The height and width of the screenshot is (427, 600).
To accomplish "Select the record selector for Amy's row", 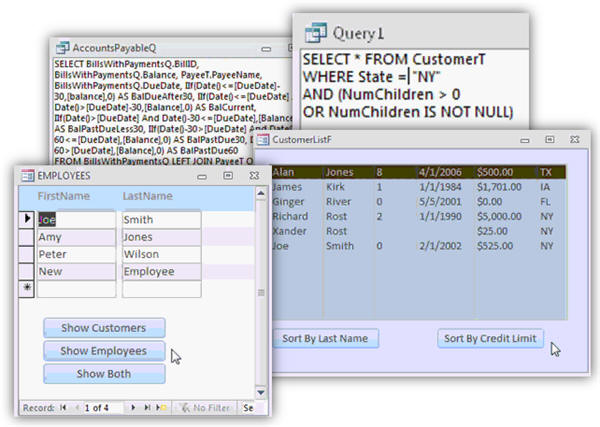I will click(x=28, y=237).
